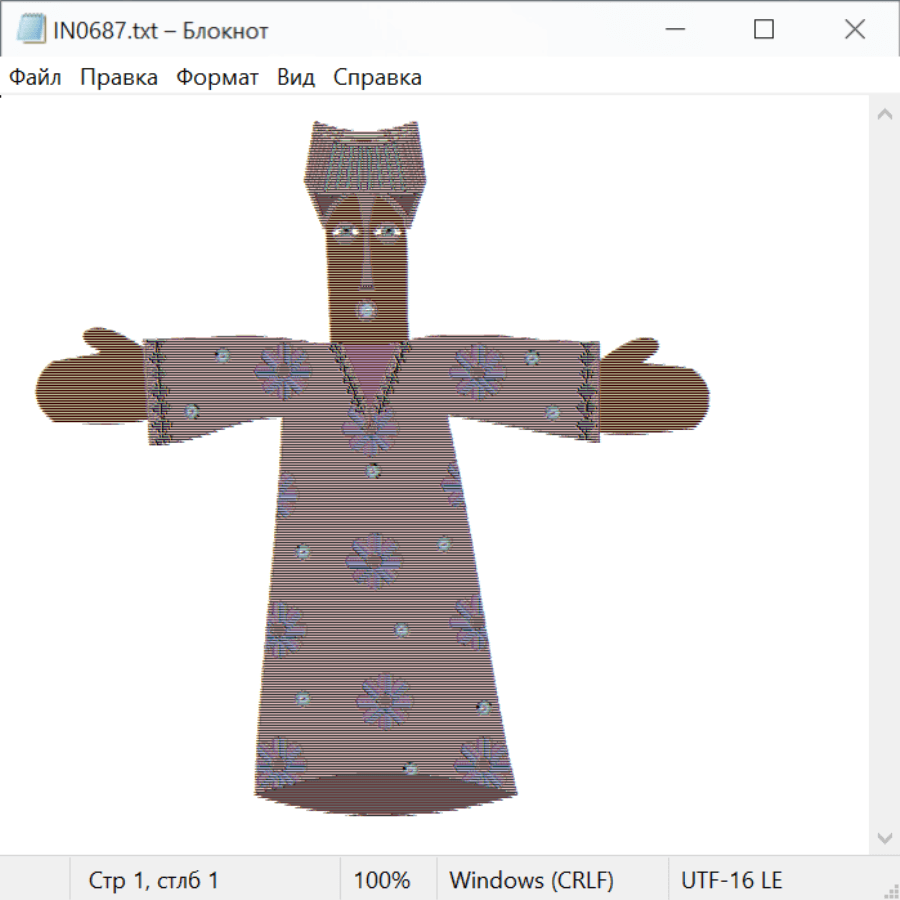Open the Формат menu
The height and width of the screenshot is (900, 900).
pyautogui.click(x=217, y=78)
